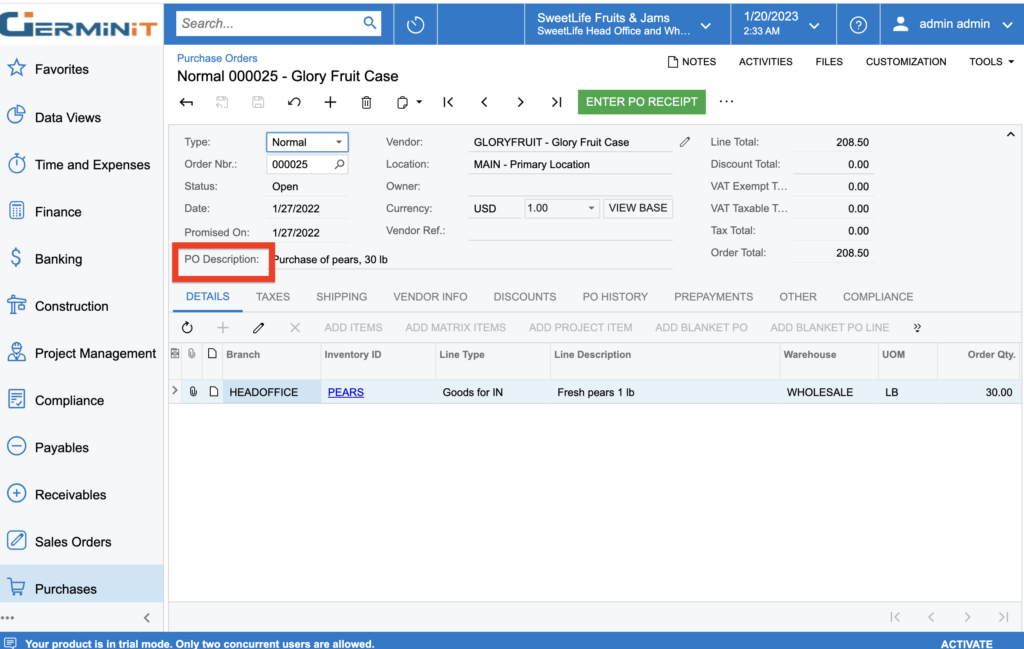Collapse the order summary form panel
Image resolution: width=1024 pixels, height=649 pixels.
[1010, 134]
